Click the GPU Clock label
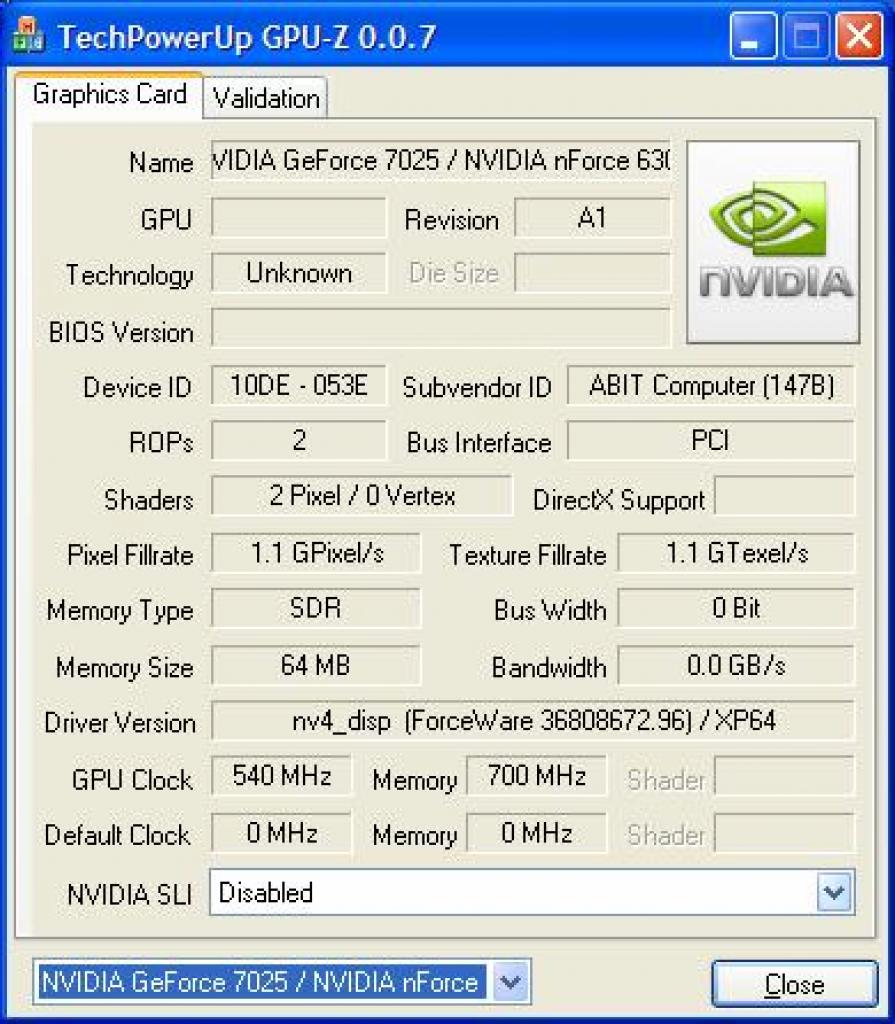 coord(133,780)
